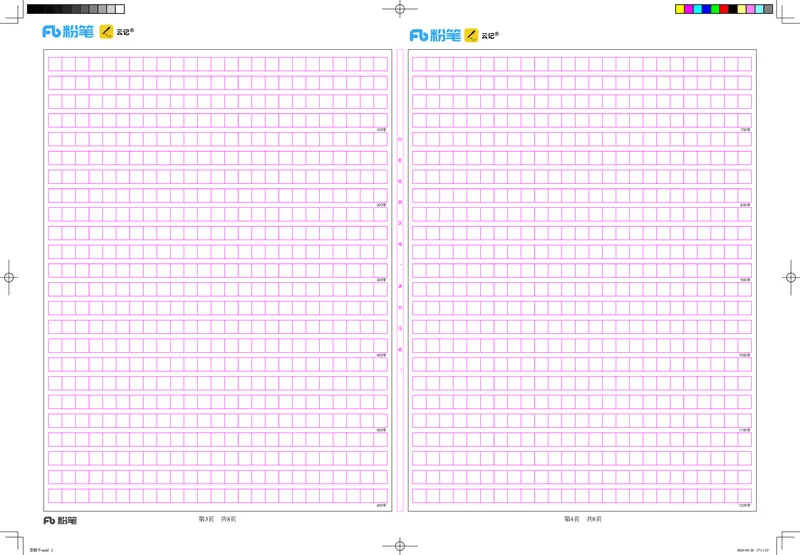
Task: Click the right edge registration crosshair mark
Action: point(791,277)
